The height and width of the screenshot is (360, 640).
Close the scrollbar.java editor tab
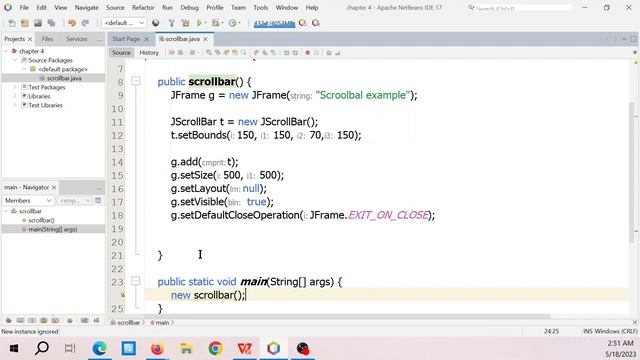pyautogui.click(x=205, y=39)
